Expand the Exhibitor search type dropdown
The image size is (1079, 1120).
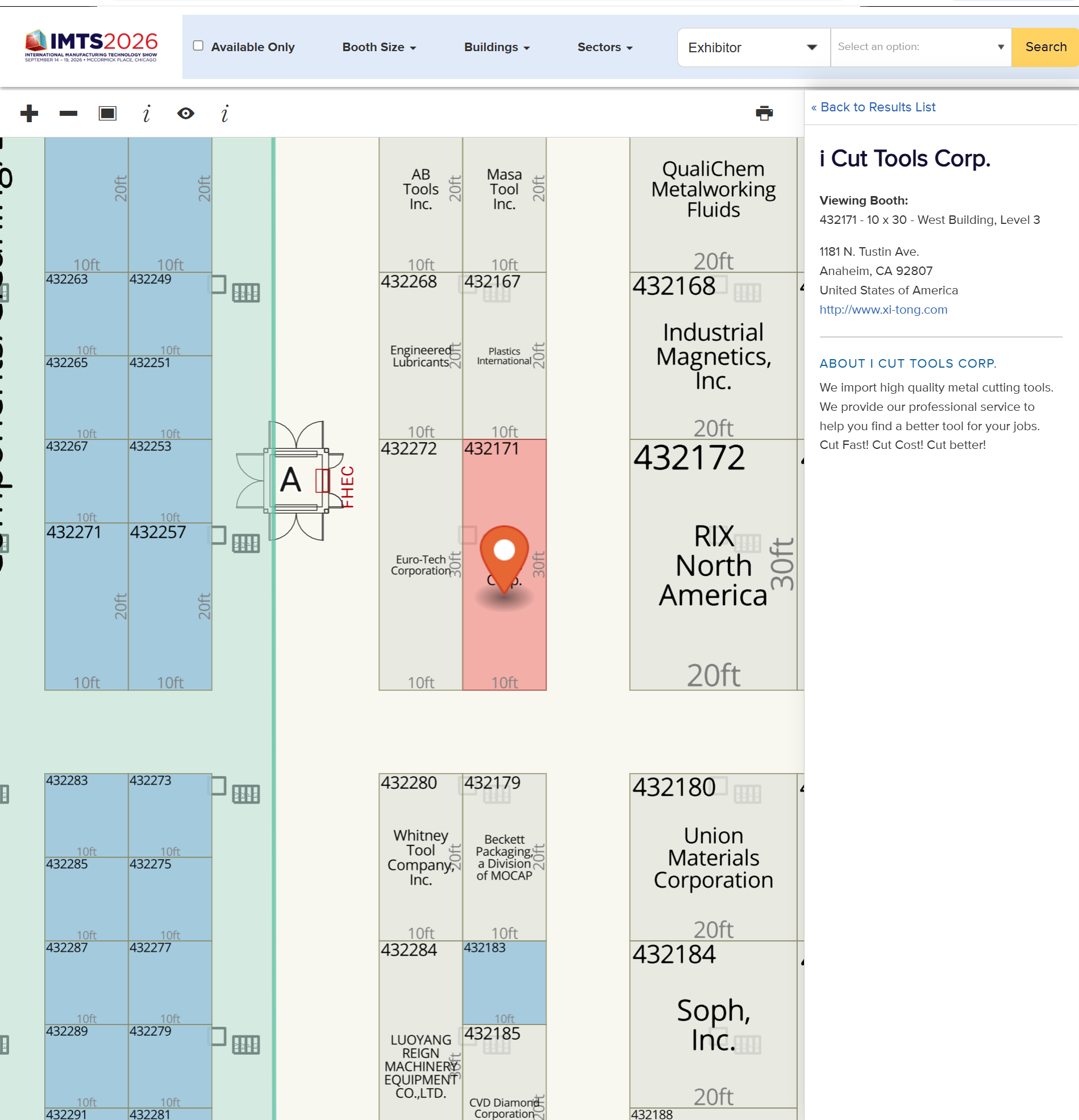(754, 47)
